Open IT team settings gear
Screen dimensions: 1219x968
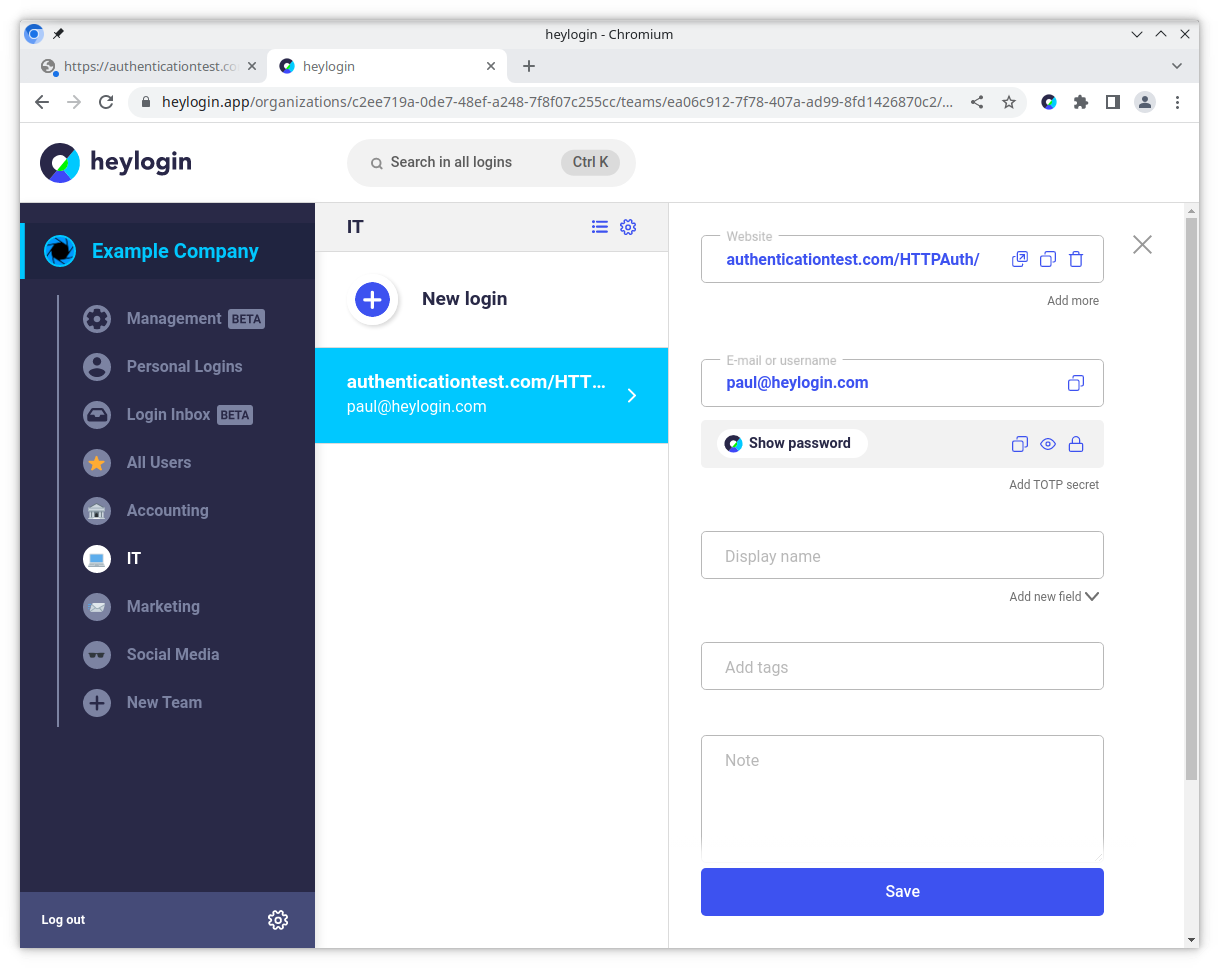(x=628, y=227)
